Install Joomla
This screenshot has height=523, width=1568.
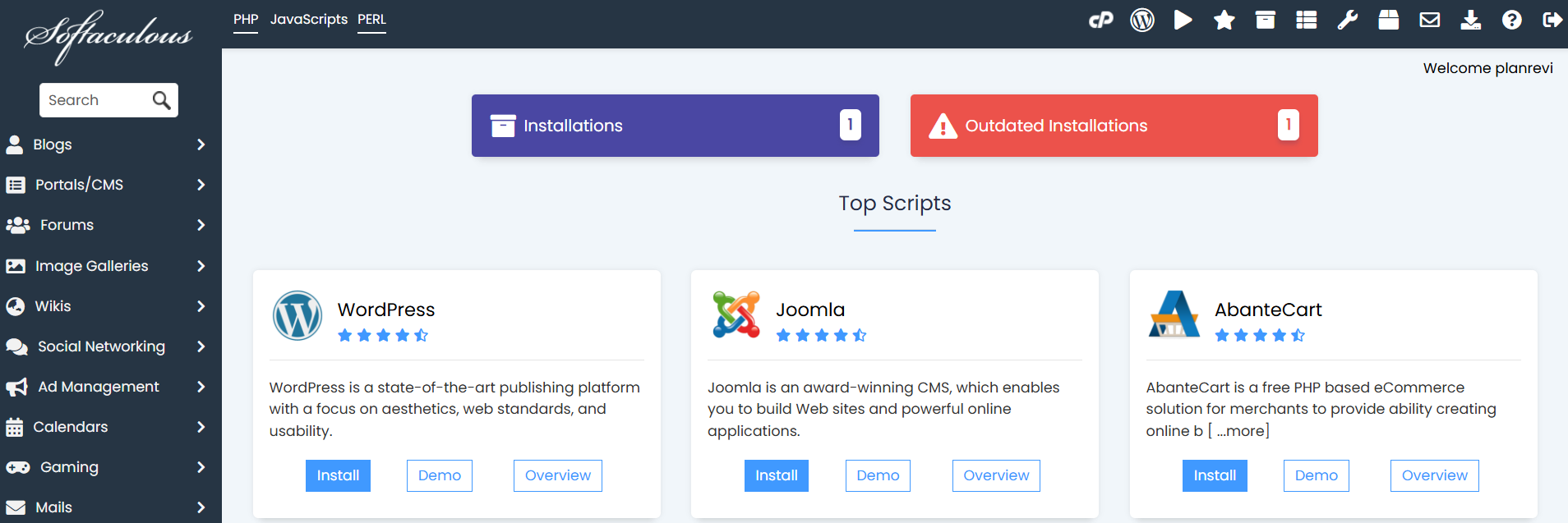pos(777,475)
